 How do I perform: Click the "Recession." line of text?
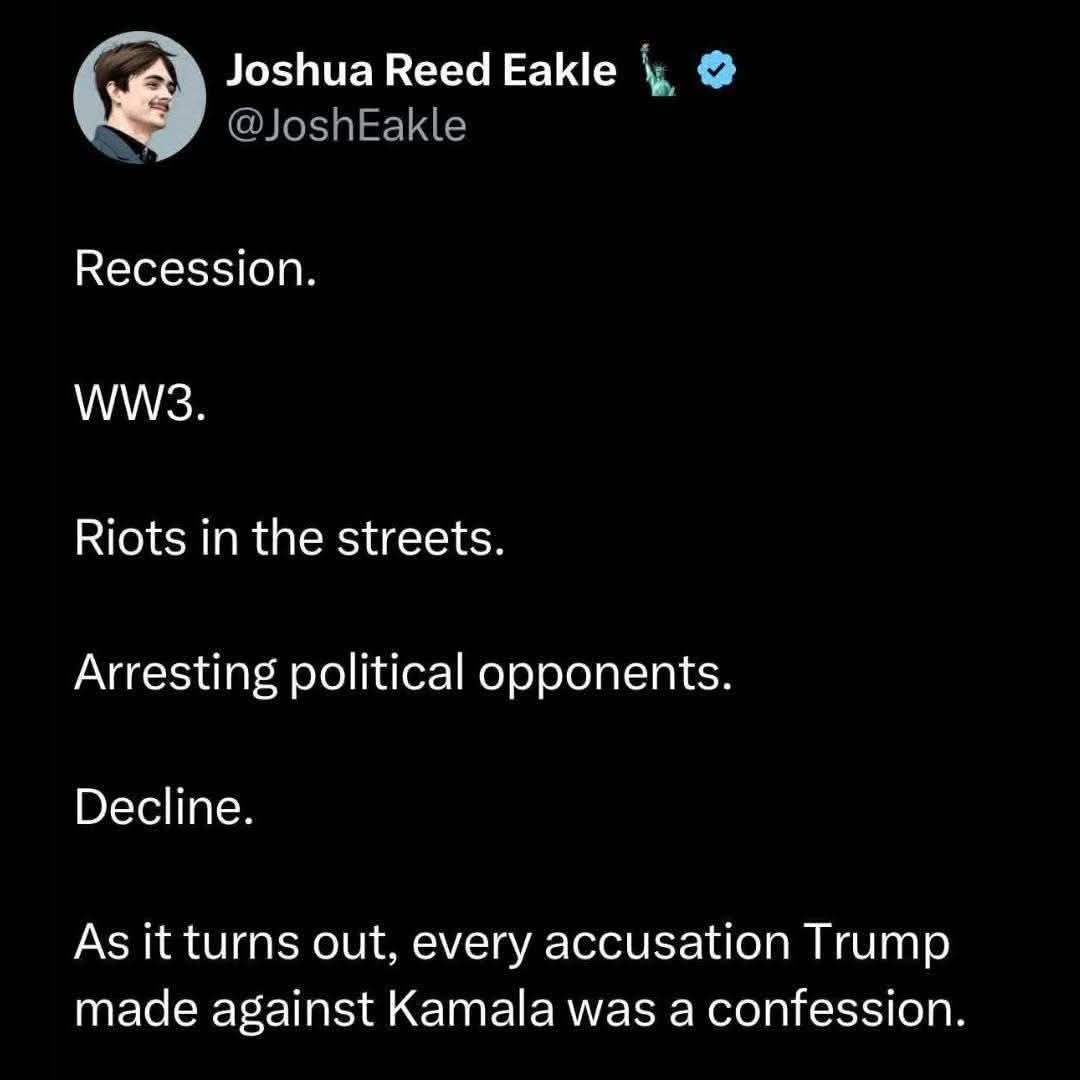click(195, 270)
